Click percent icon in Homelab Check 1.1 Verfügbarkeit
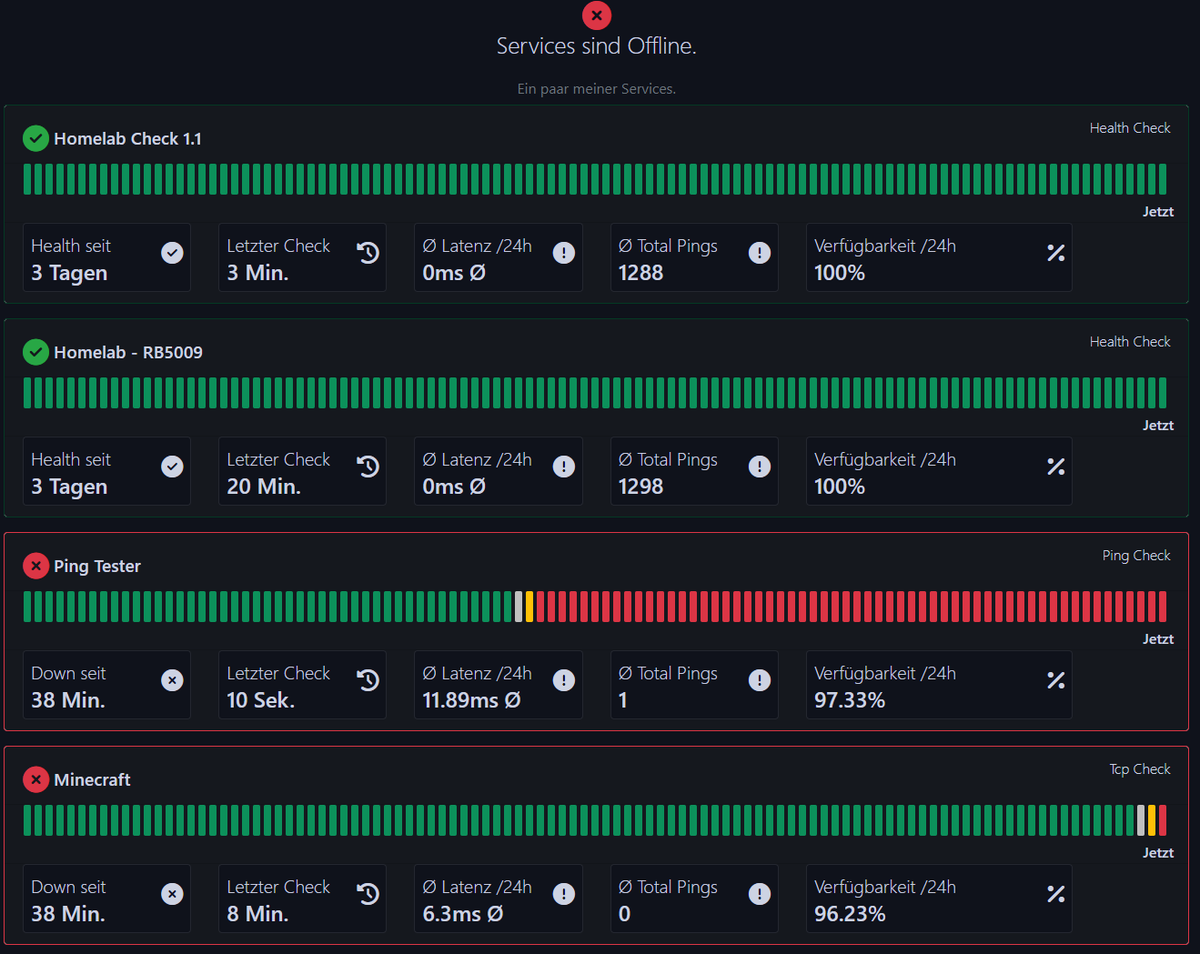Image resolution: width=1200 pixels, height=954 pixels. [x=1055, y=253]
